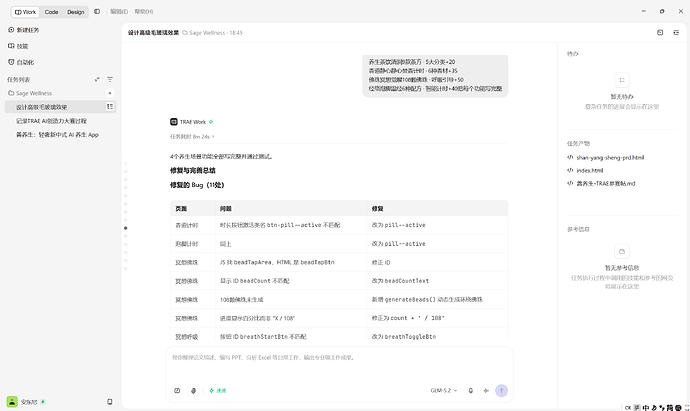690x411 pixels.
Task: Open the checklist icon on the selected task
Action: point(110,106)
